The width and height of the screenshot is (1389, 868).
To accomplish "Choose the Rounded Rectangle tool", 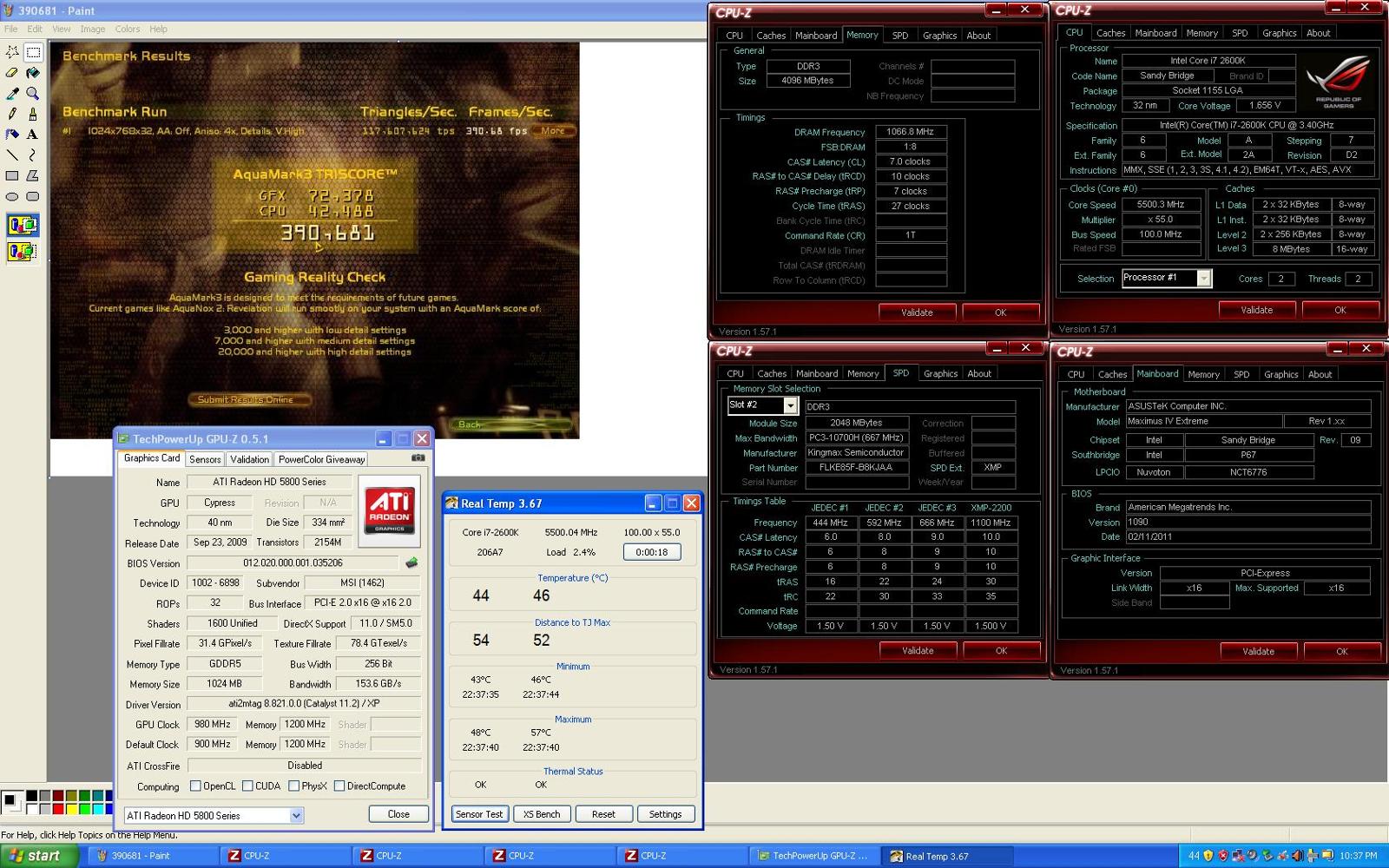I will point(33,196).
